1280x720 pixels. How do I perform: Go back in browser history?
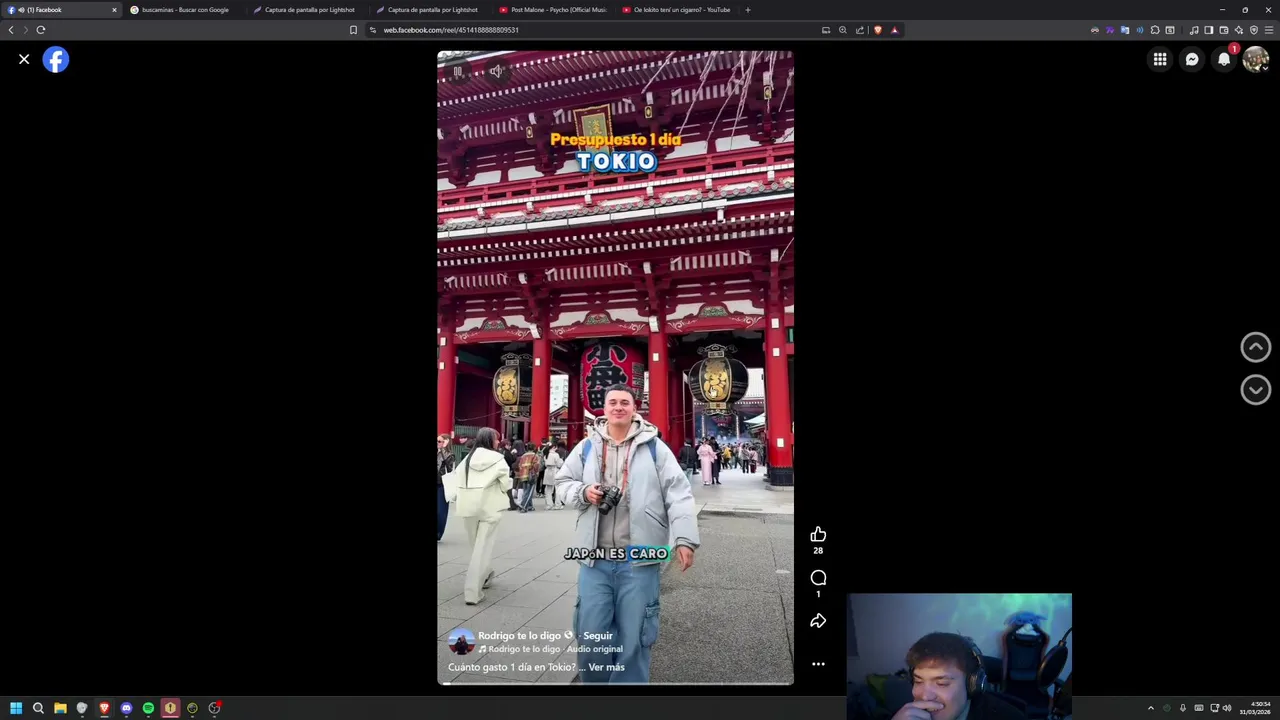pos(11,30)
